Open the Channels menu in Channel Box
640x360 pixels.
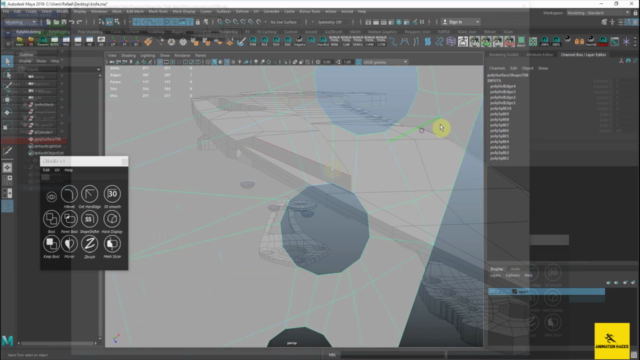click(x=497, y=68)
